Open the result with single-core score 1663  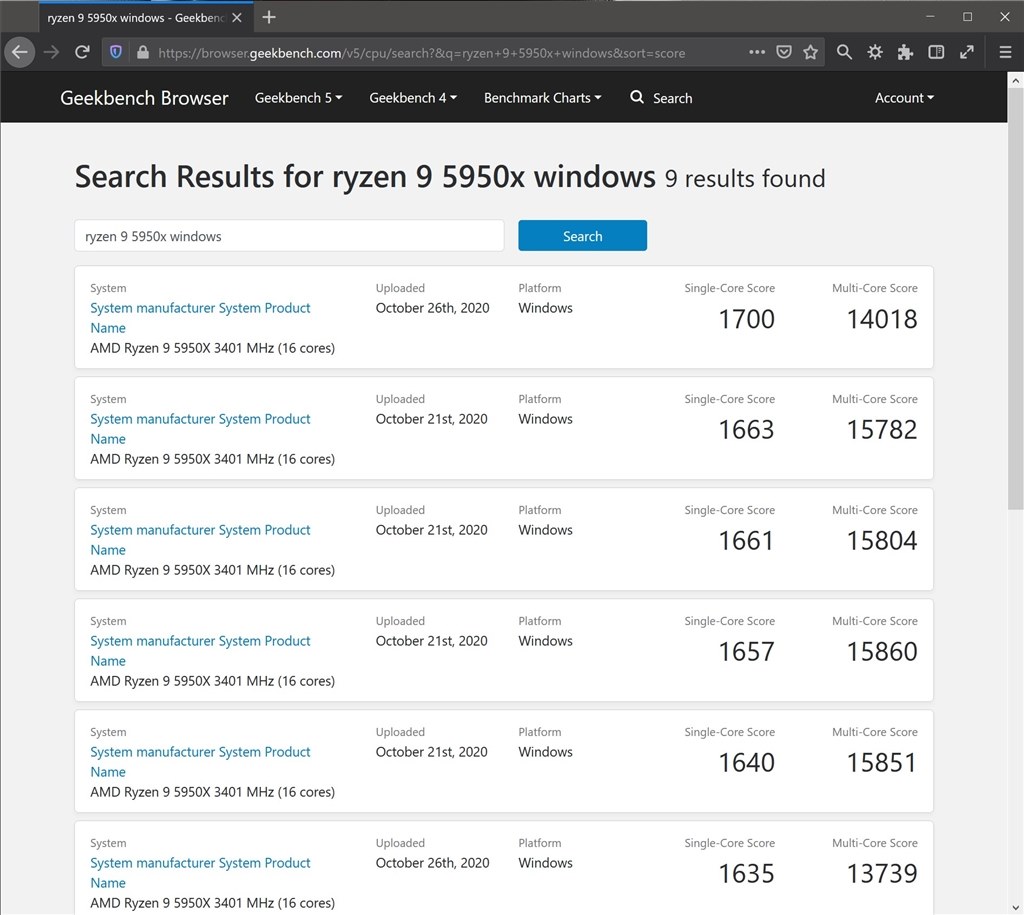[200, 428]
